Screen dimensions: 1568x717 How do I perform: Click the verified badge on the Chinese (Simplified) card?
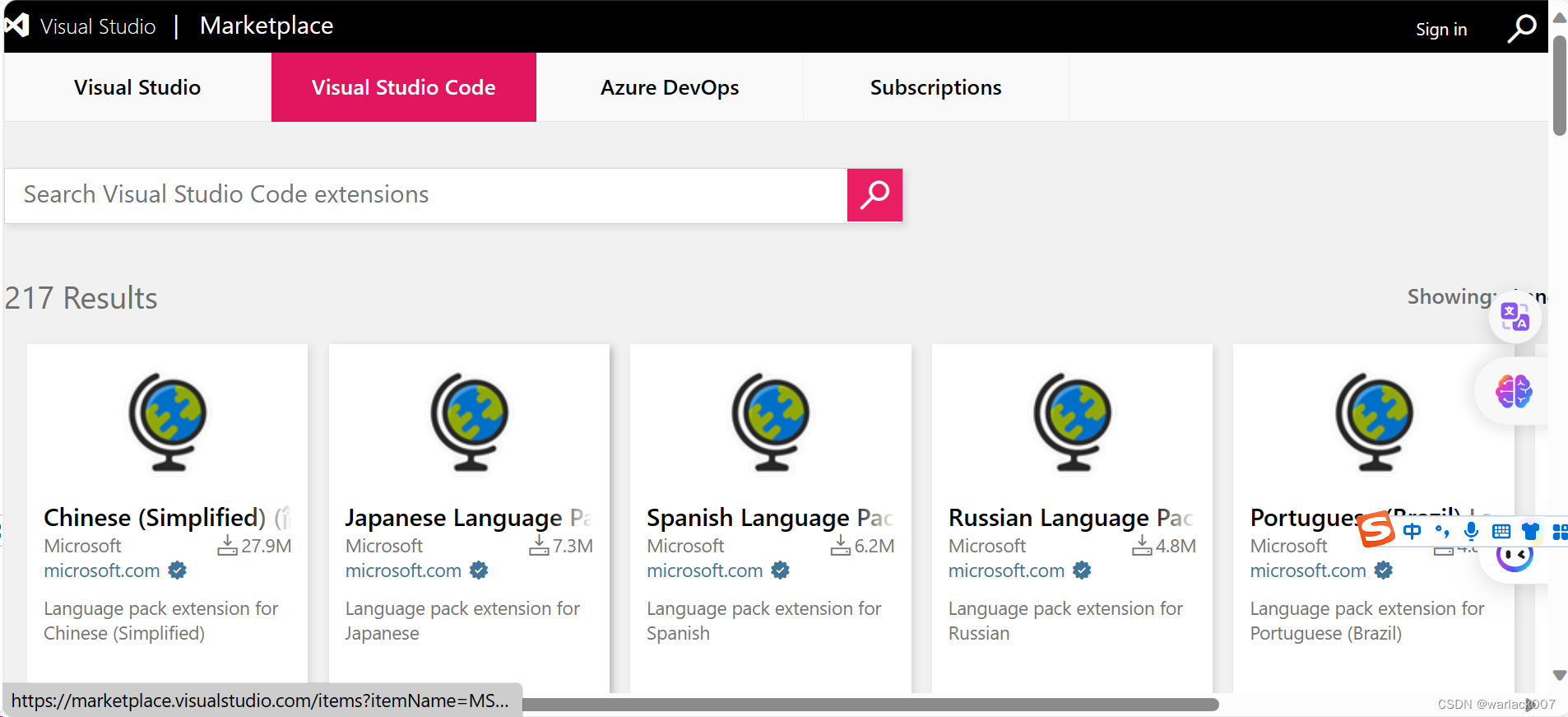[177, 570]
